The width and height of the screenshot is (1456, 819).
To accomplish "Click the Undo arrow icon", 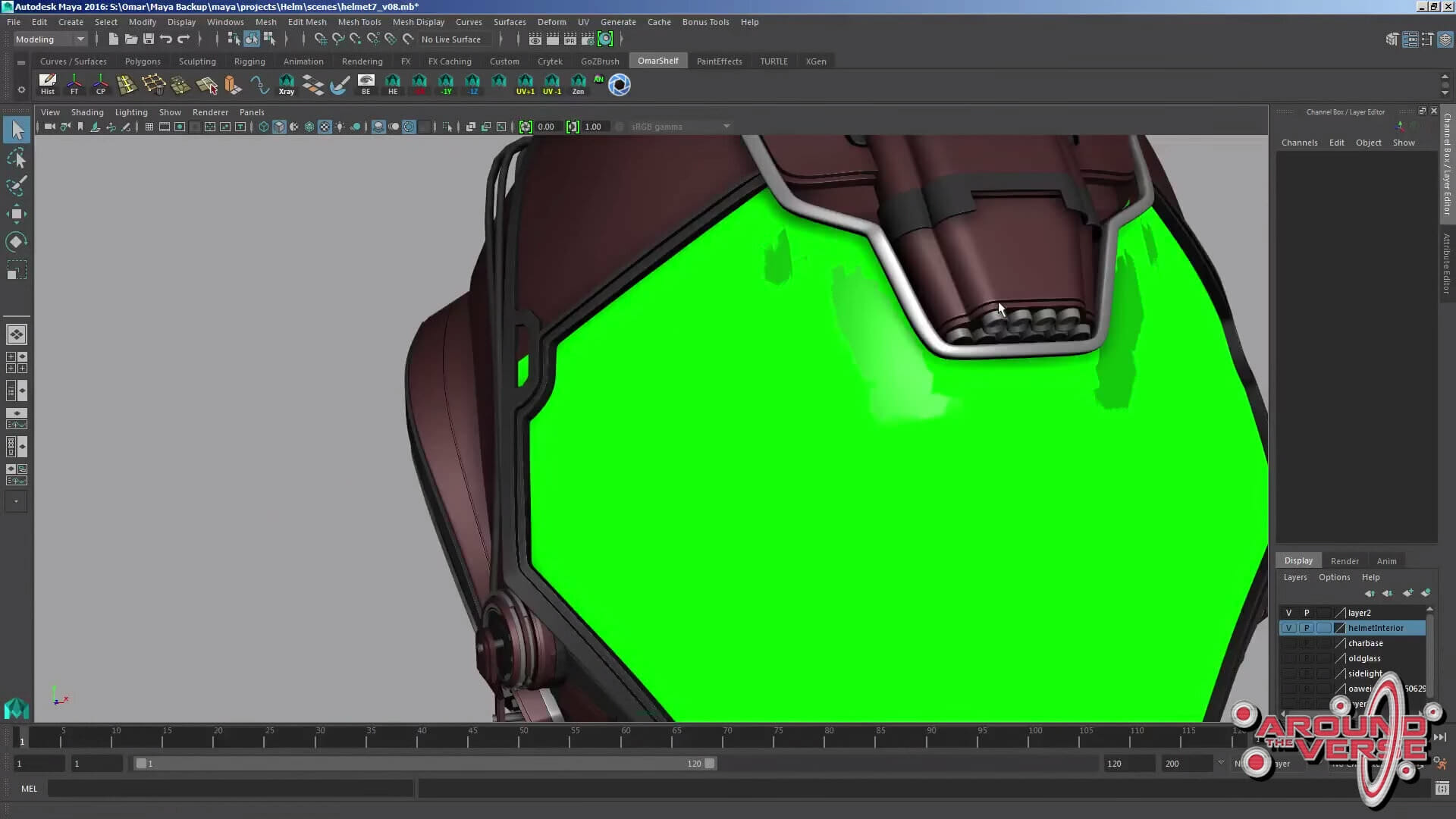I will [166, 39].
